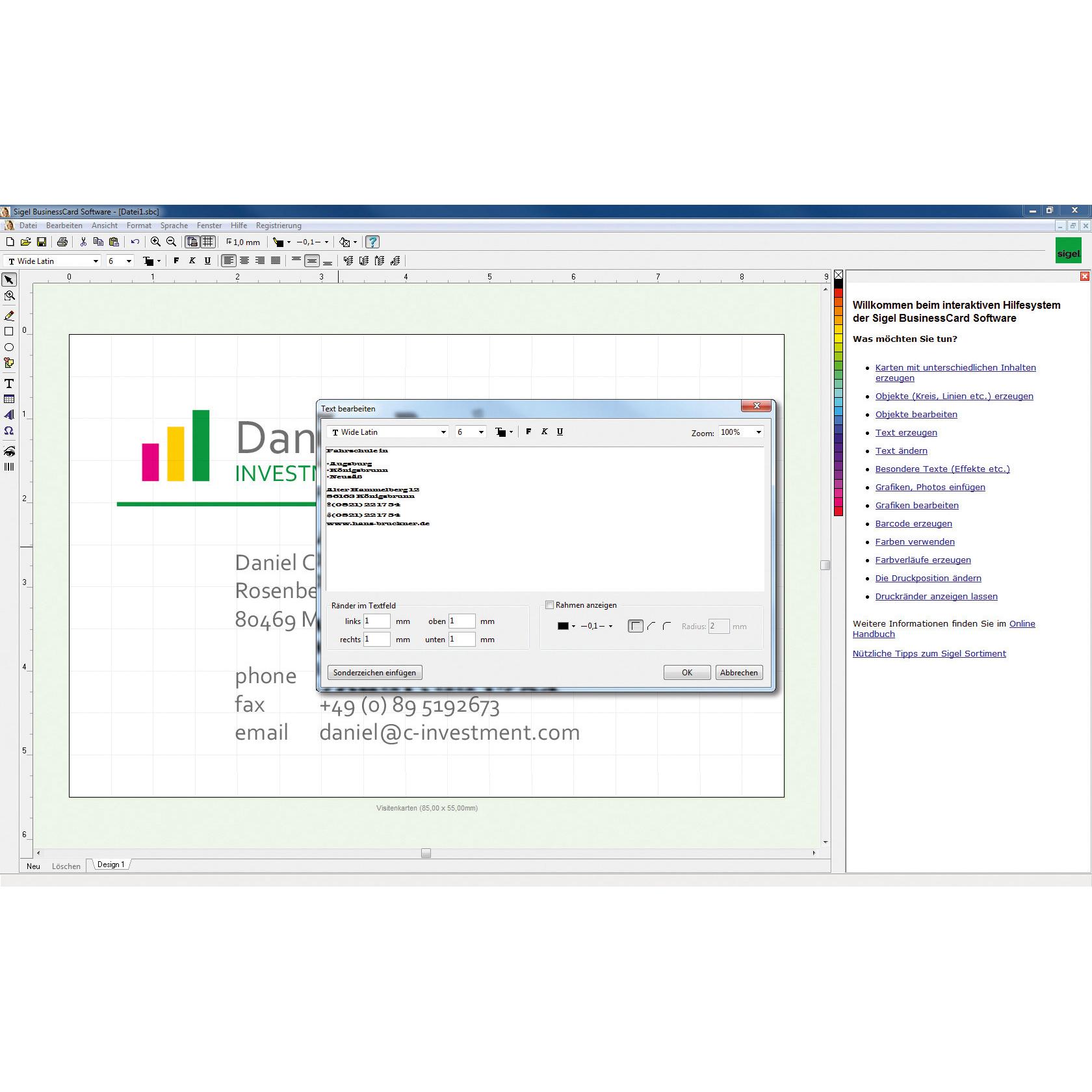
Task: Open the Format menu
Action: pyautogui.click(x=139, y=226)
